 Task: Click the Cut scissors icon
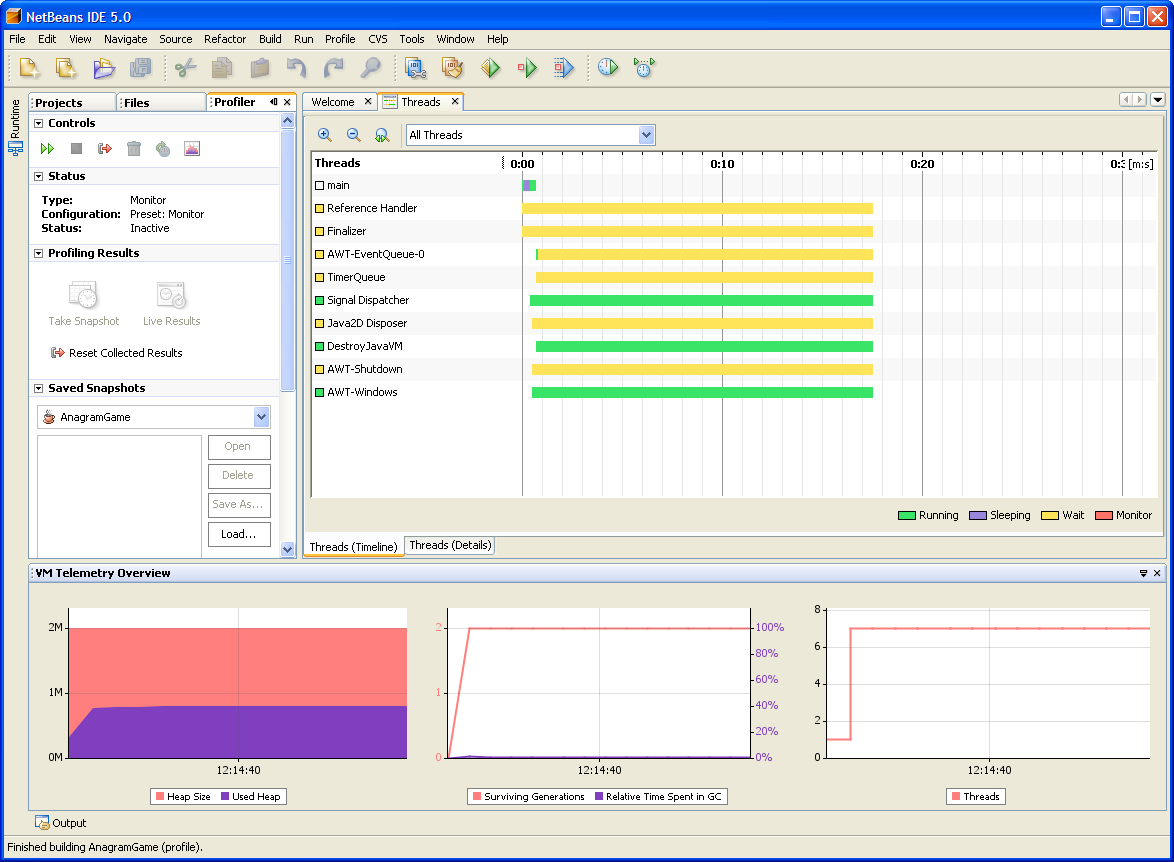[x=185, y=68]
